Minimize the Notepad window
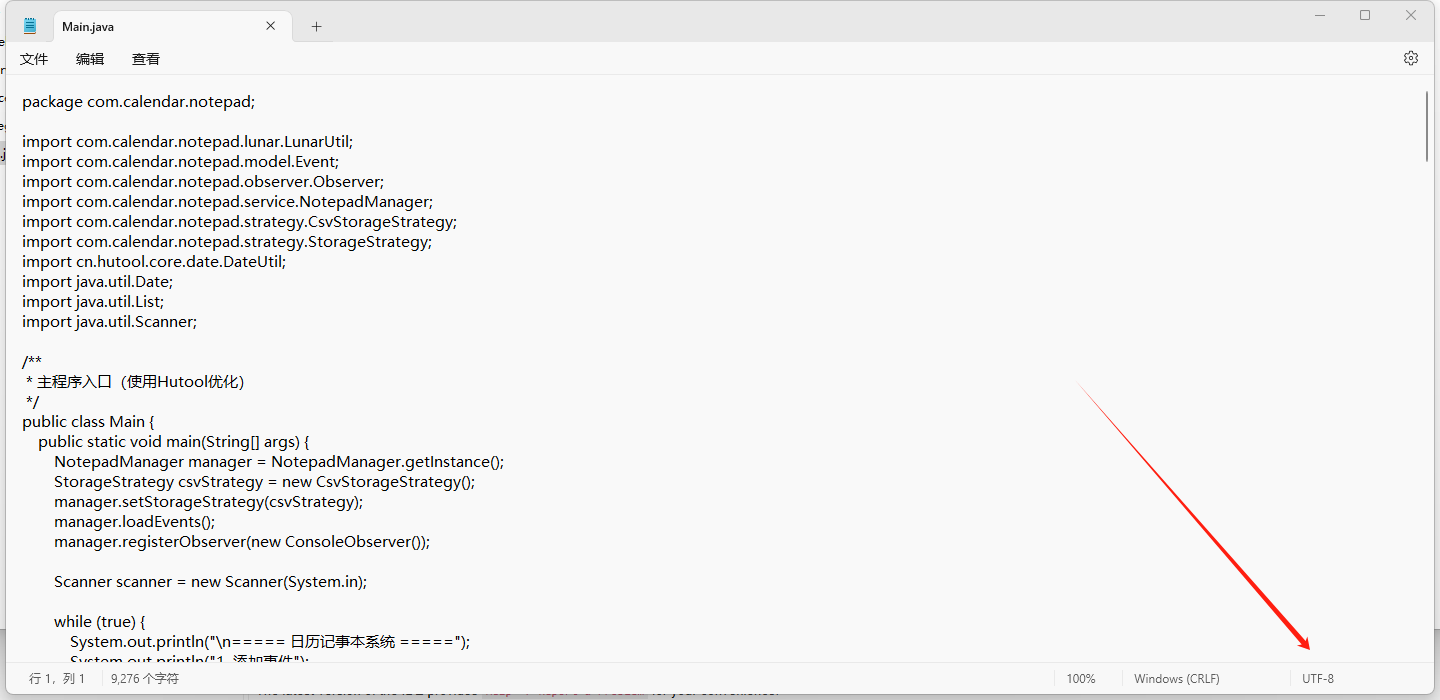The height and width of the screenshot is (700, 1440). [x=1320, y=15]
